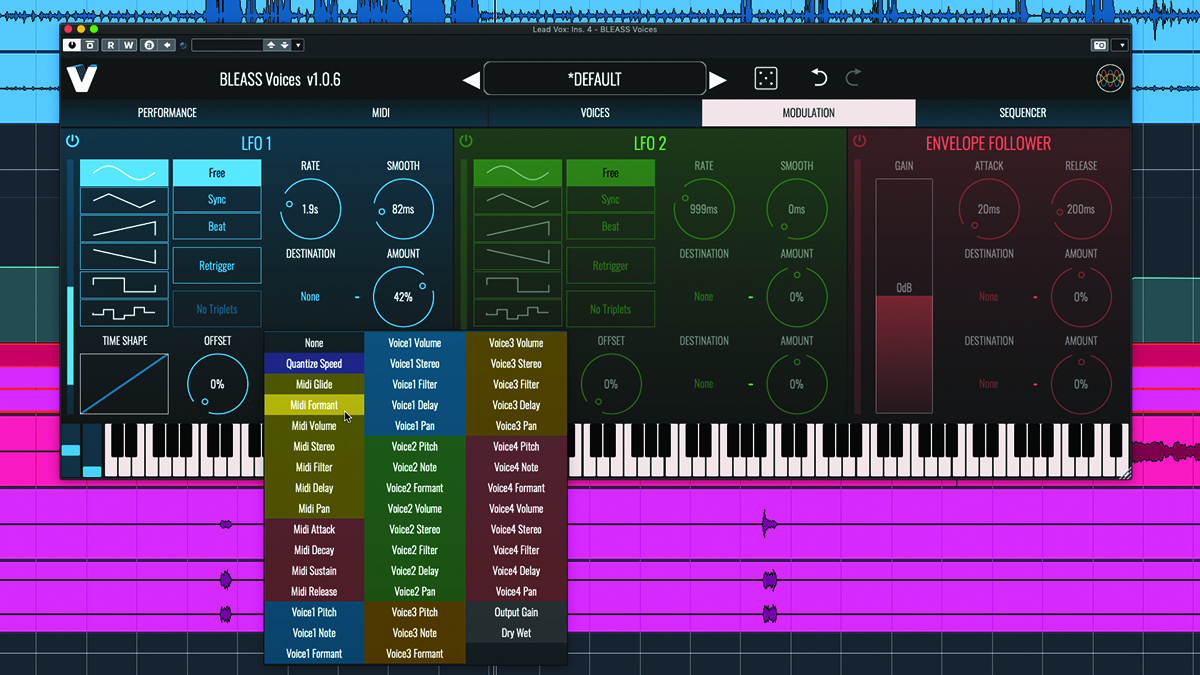Open LFO 1 destination selector showing None

[x=310, y=297]
